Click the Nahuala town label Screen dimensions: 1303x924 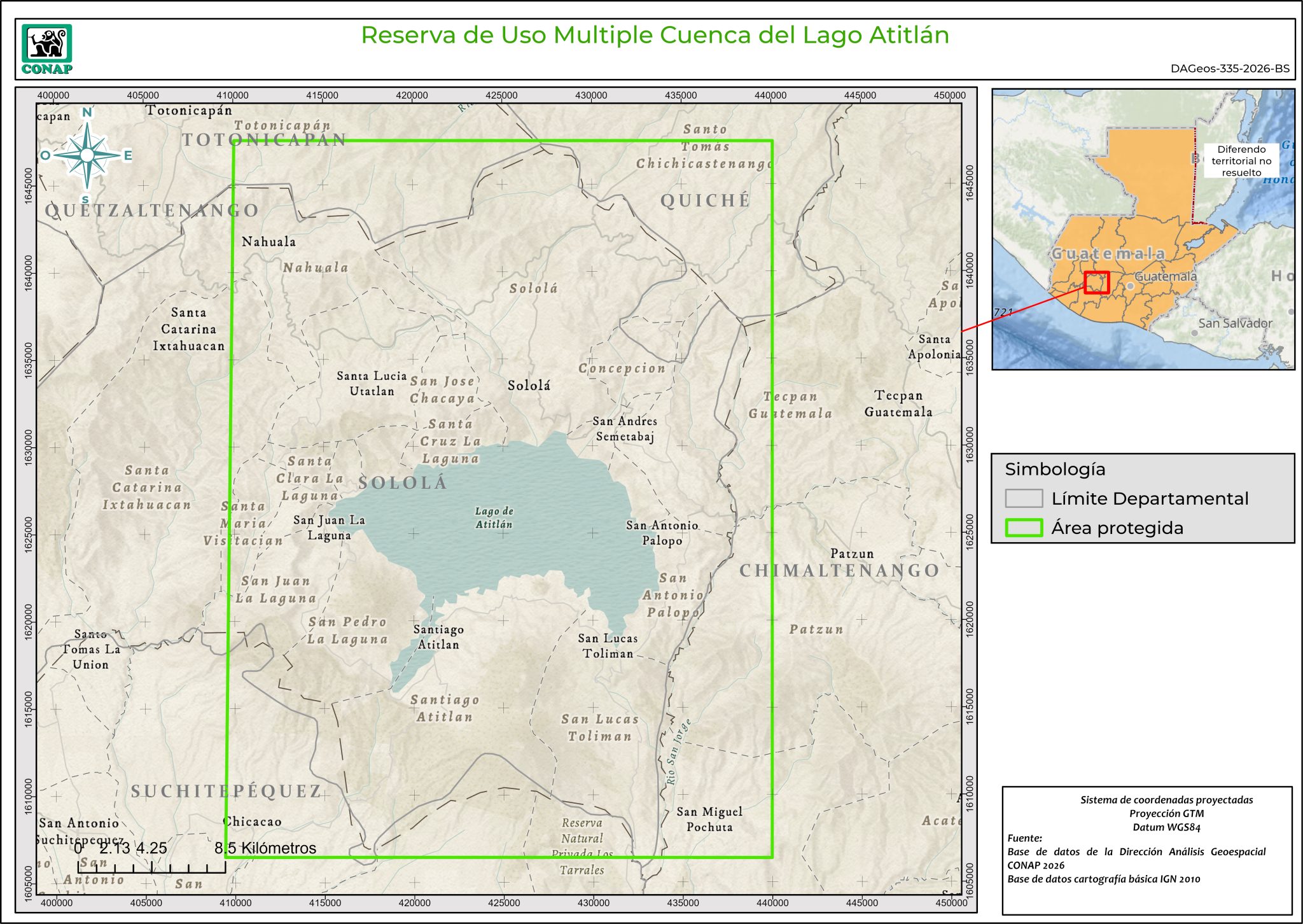point(268,242)
